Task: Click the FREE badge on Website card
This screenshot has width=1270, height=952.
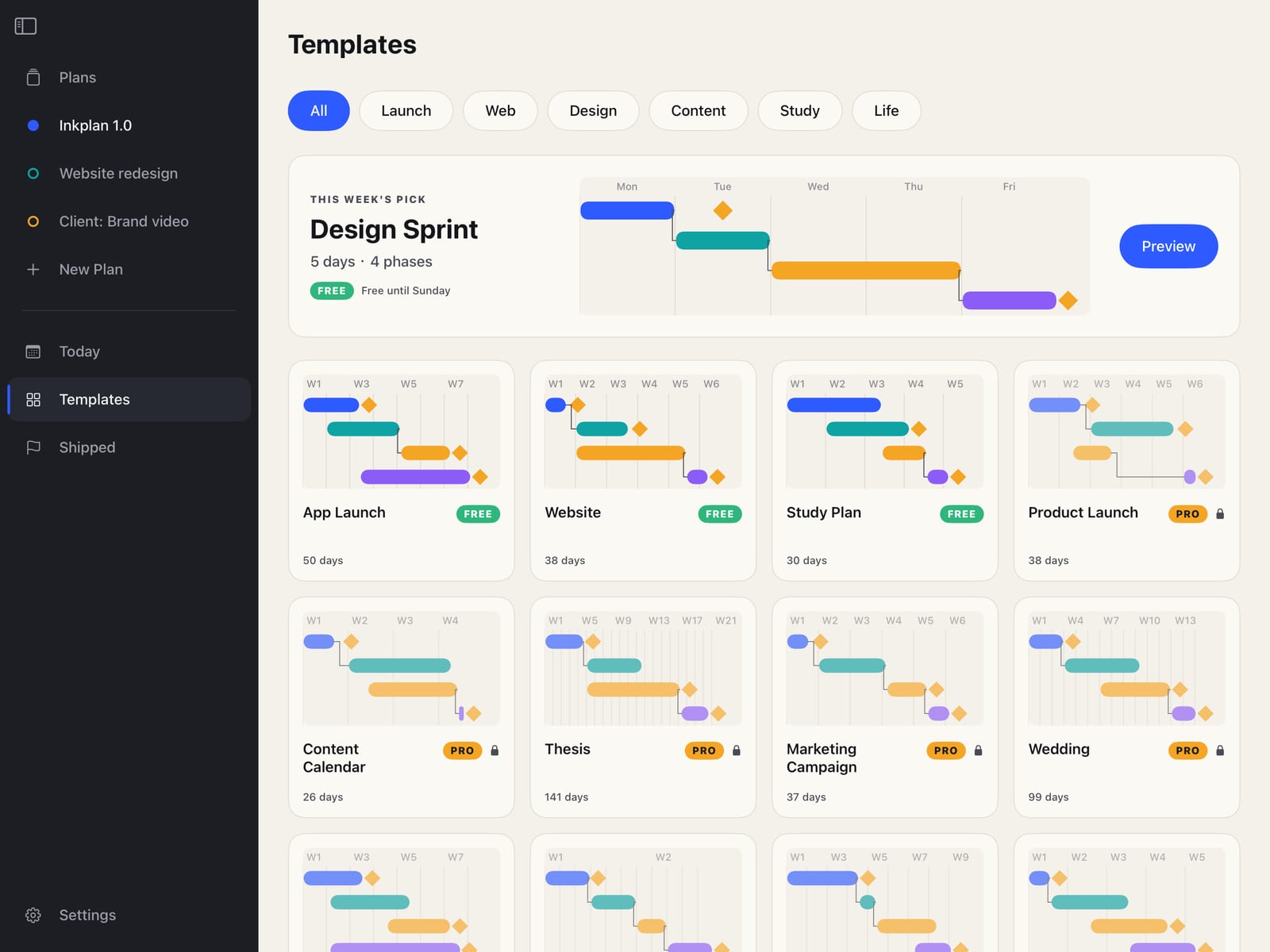Action: pos(720,514)
